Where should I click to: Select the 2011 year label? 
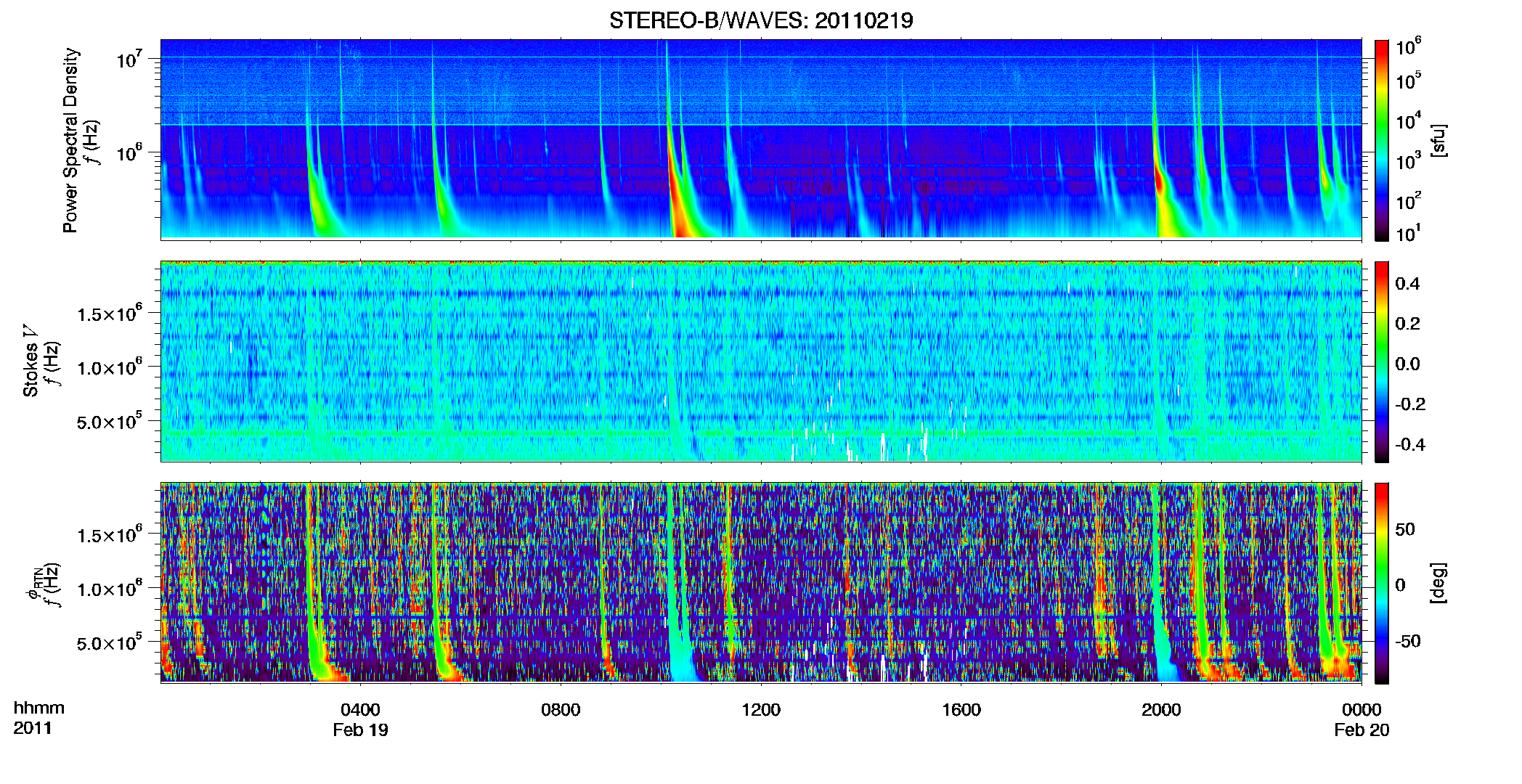(33, 728)
